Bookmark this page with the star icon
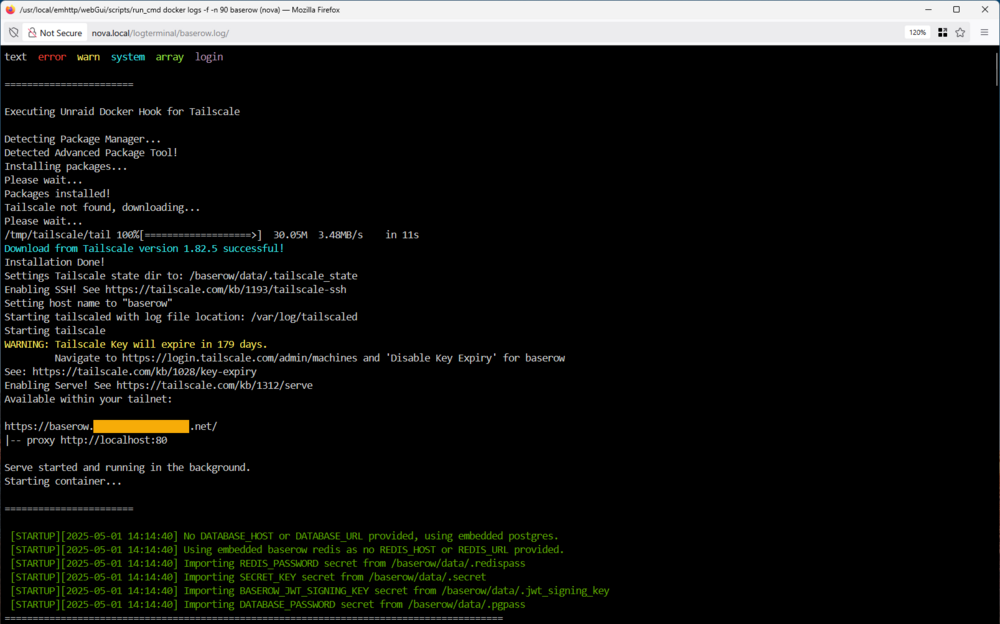 pos(960,33)
